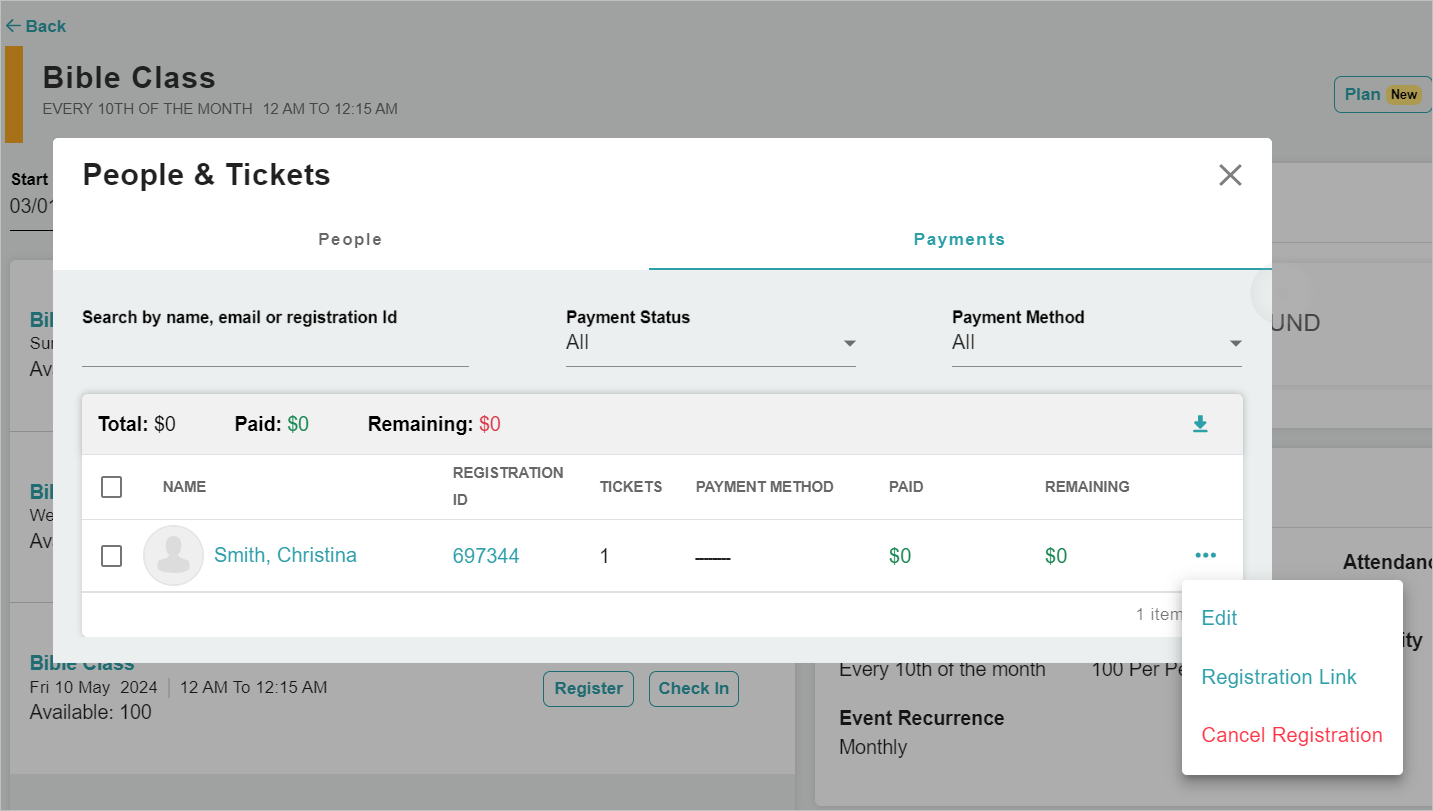Open the Plan New button

[1382, 95]
